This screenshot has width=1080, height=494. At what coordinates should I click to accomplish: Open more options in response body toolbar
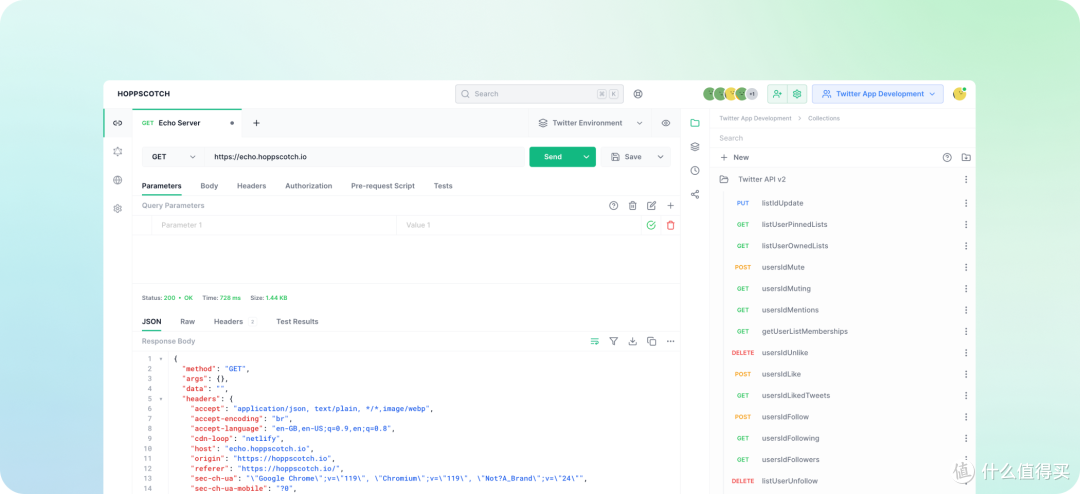(670, 341)
